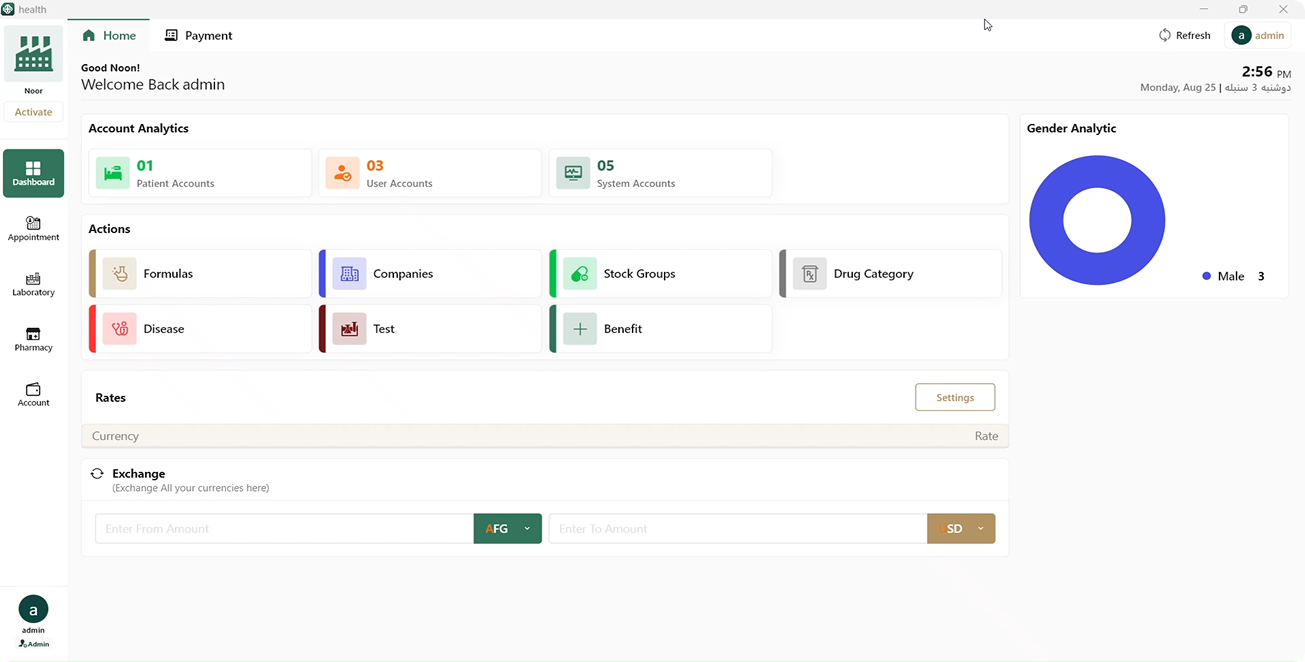Click the Formulas action icon
Image resolution: width=1305 pixels, height=662 pixels.
[120, 273]
